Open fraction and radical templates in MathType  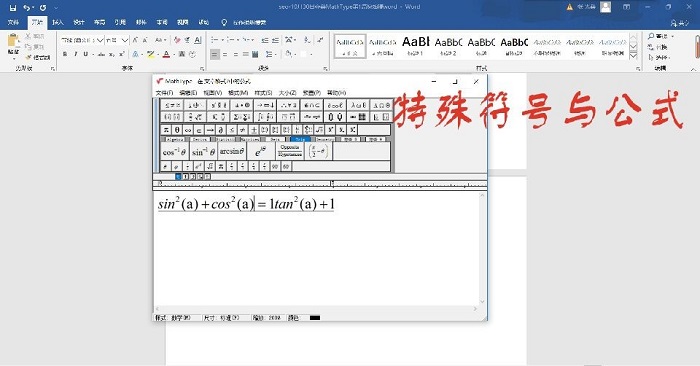pos(195,117)
